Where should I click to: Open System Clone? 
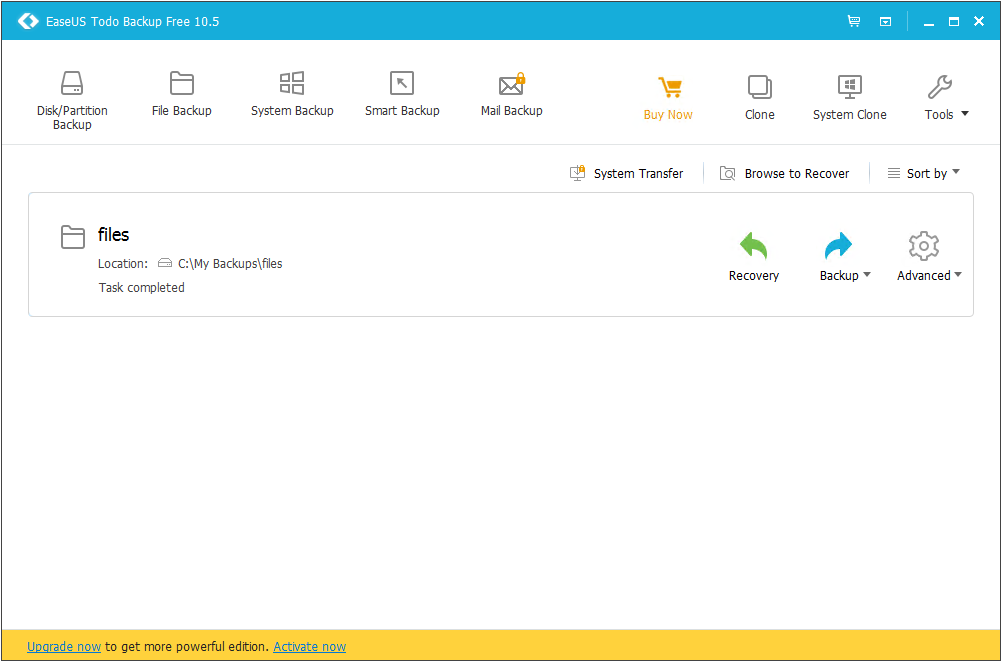pyautogui.click(x=849, y=98)
